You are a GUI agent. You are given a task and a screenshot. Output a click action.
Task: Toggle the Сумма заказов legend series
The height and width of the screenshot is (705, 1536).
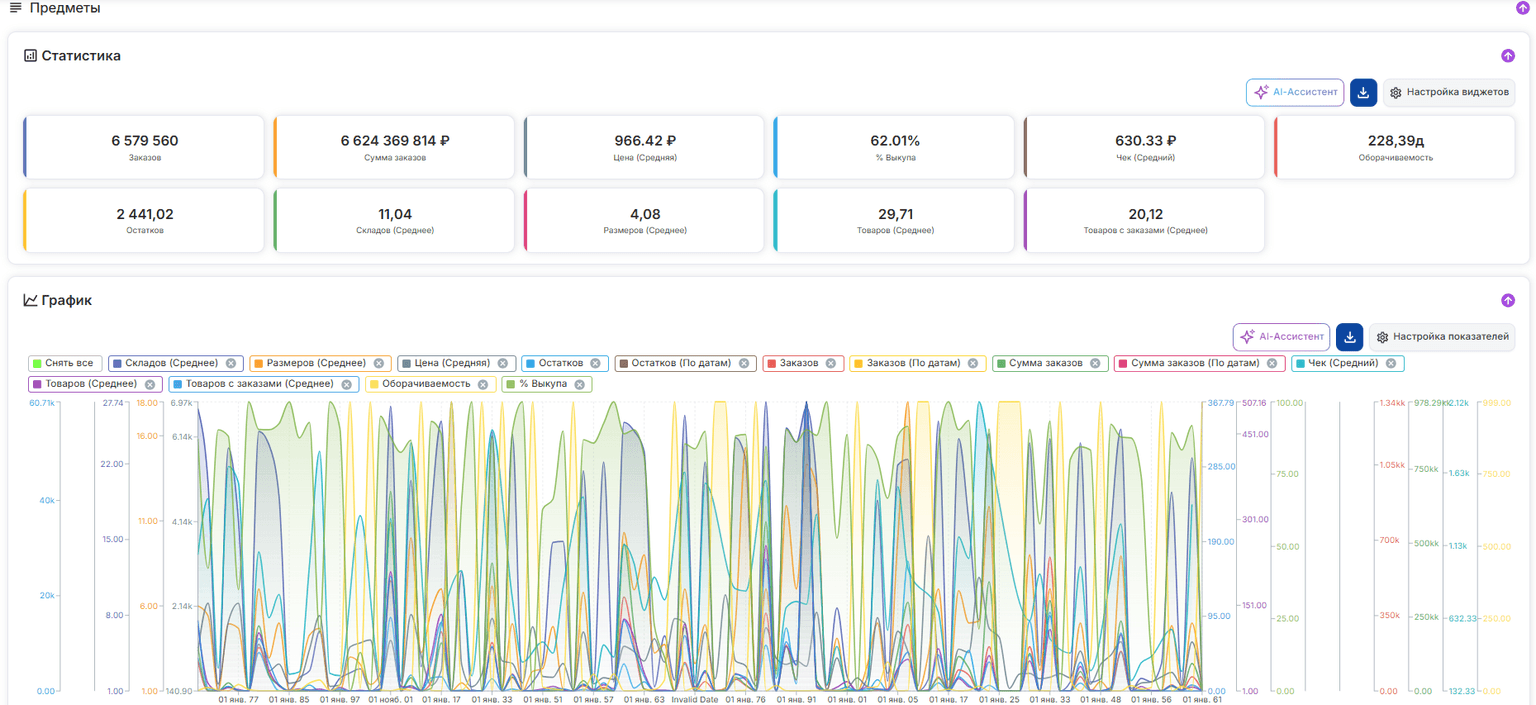click(x=1051, y=363)
